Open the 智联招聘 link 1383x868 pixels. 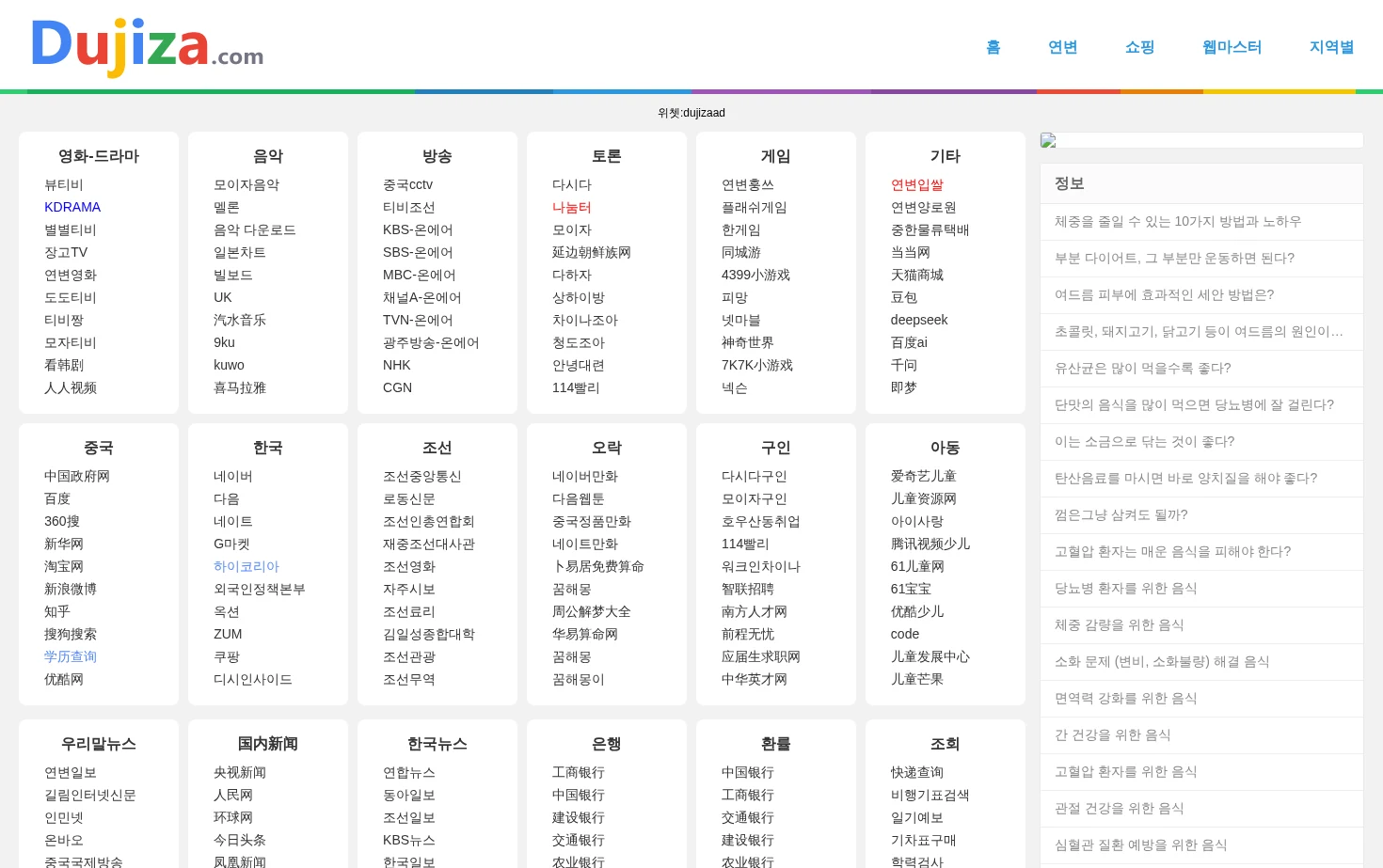click(748, 589)
